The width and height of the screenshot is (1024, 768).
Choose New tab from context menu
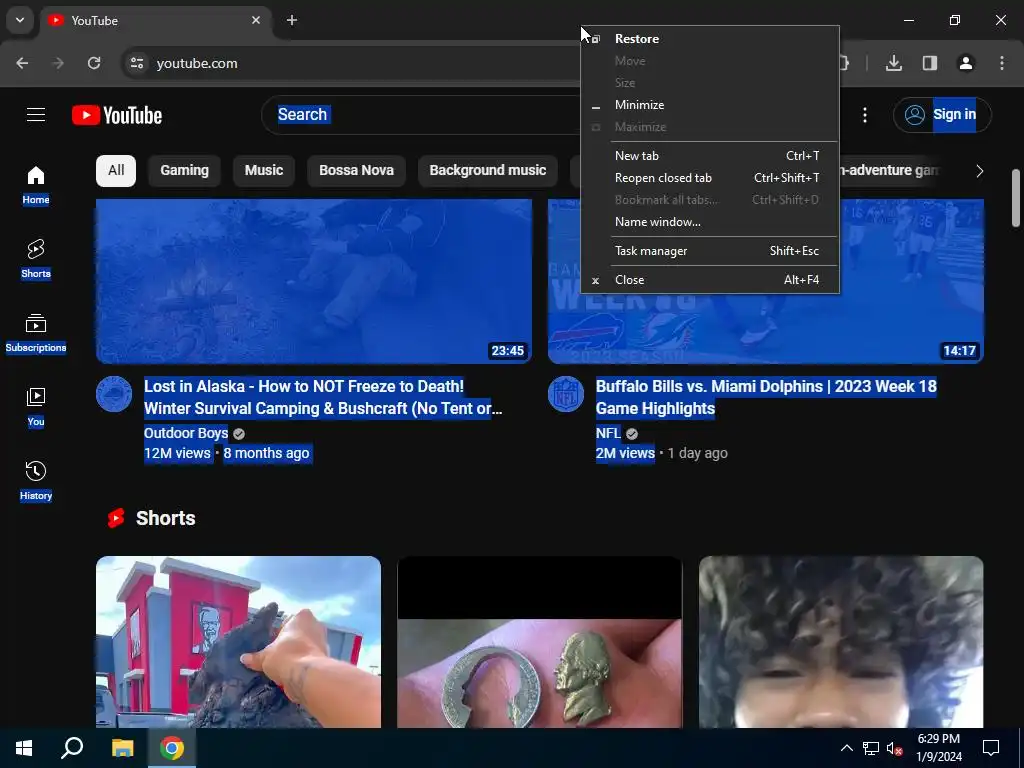pyautogui.click(x=710, y=155)
